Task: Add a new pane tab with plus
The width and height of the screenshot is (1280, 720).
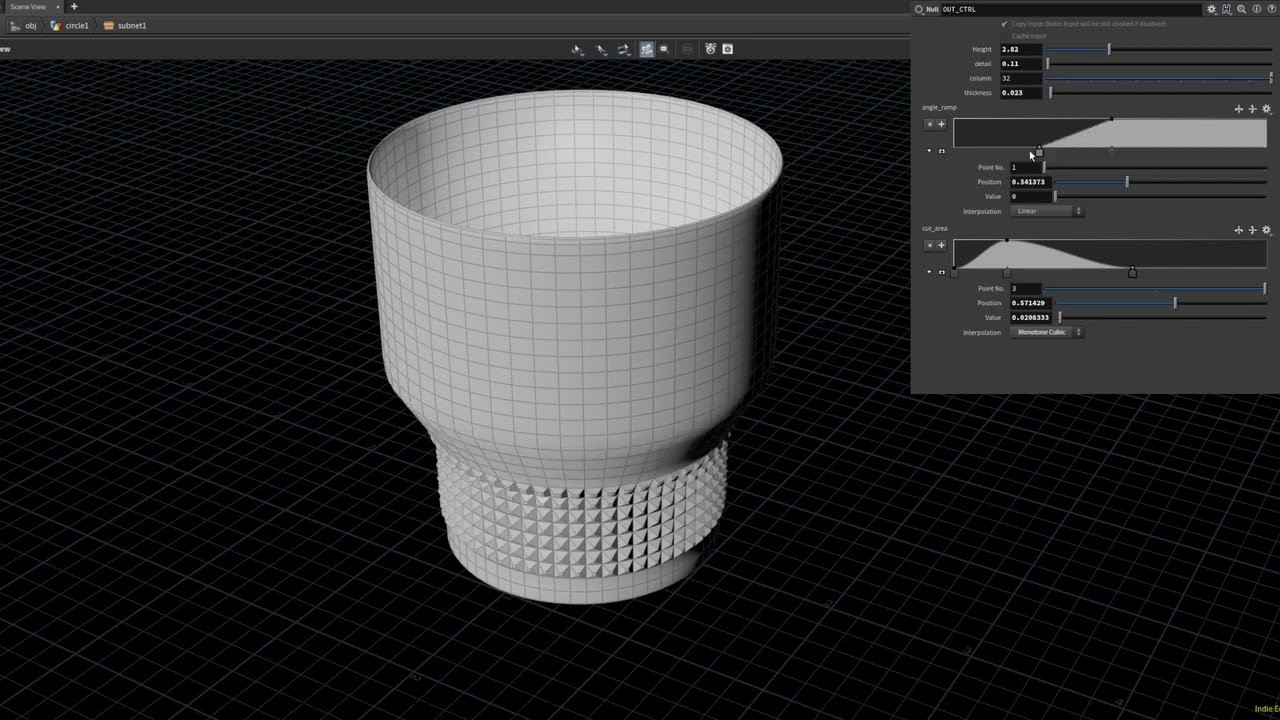Action: tap(74, 7)
